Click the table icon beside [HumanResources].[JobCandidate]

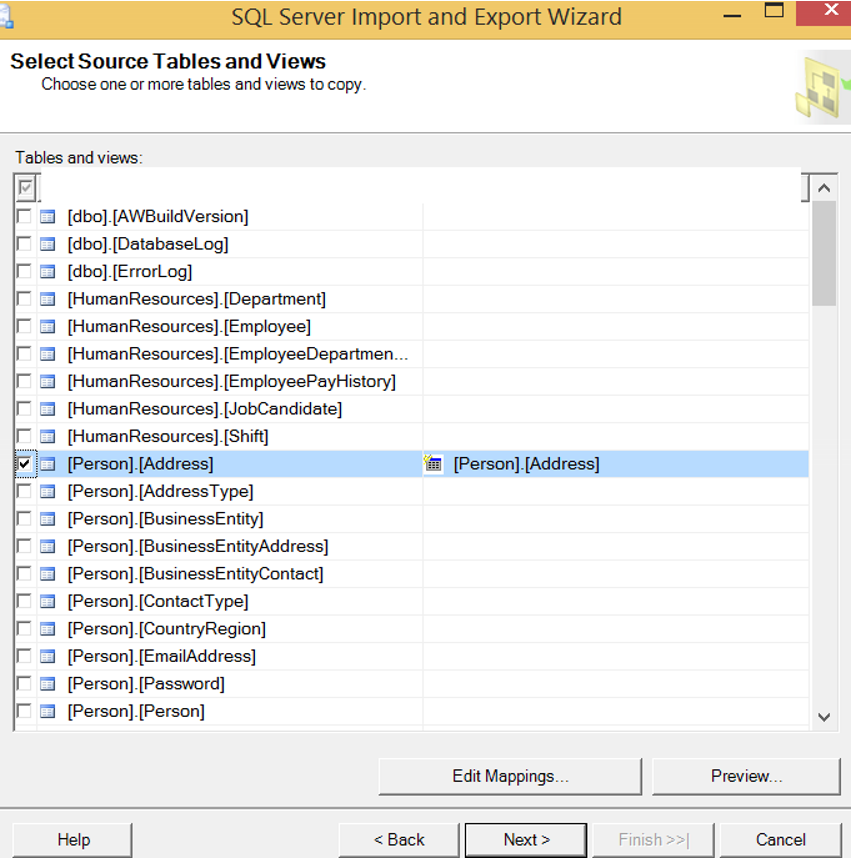(x=48, y=409)
